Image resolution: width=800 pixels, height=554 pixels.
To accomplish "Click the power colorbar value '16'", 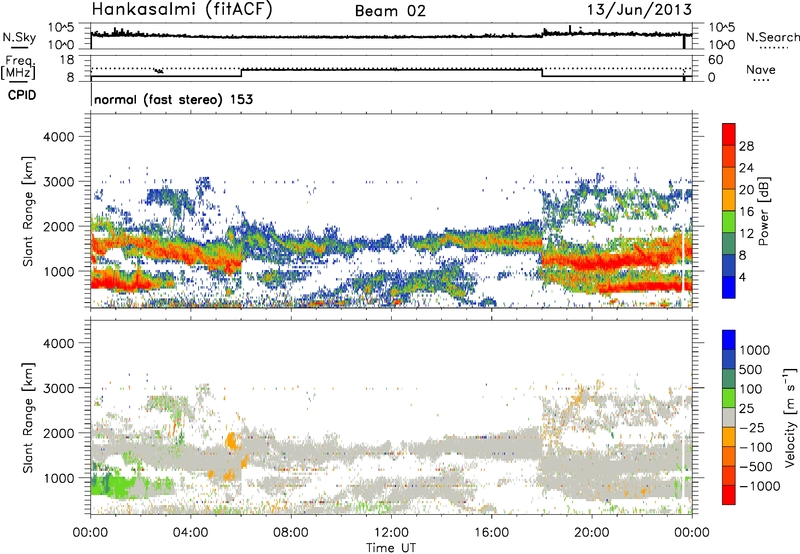I will point(746,212).
